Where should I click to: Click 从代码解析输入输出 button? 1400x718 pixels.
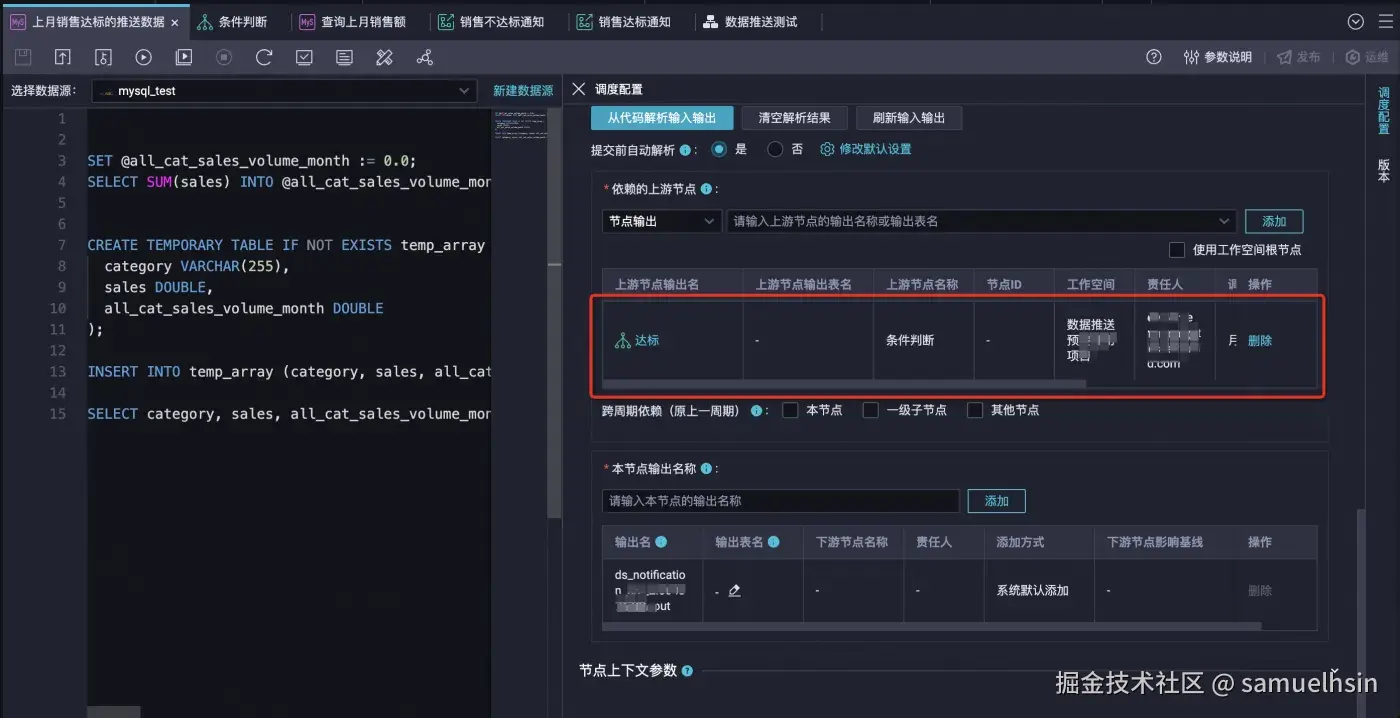click(x=662, y=118)
